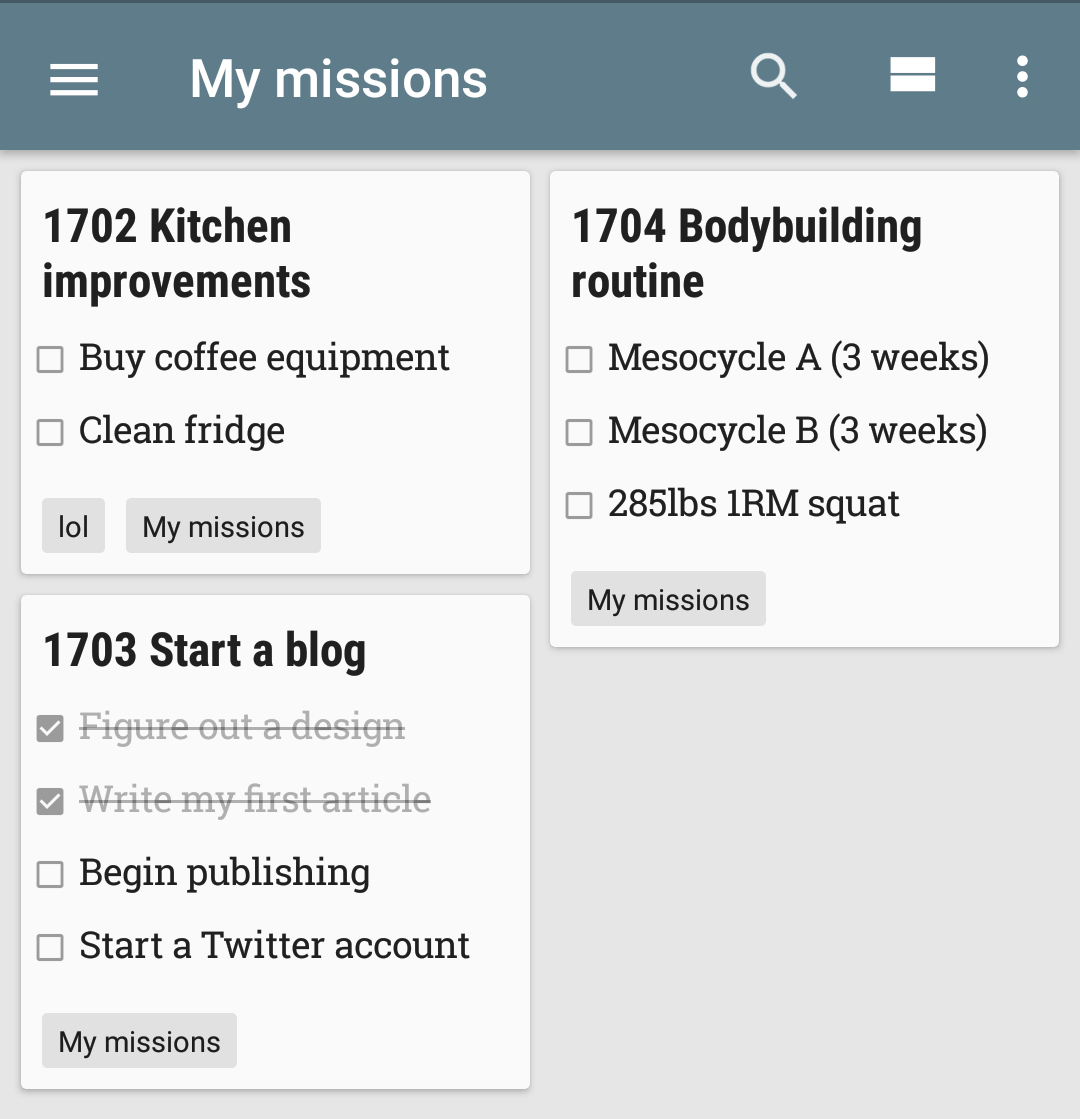This screenshot has width=1080, height=1119.
Task: Select the lol tag on the Kitchen note
Action: click(74, 525)
